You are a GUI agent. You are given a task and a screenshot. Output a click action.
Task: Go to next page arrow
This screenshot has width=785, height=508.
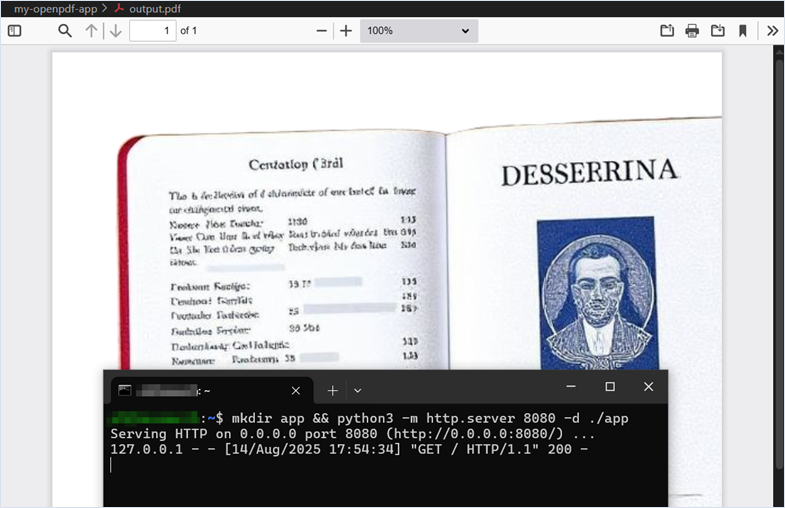(x=115, y=31)
